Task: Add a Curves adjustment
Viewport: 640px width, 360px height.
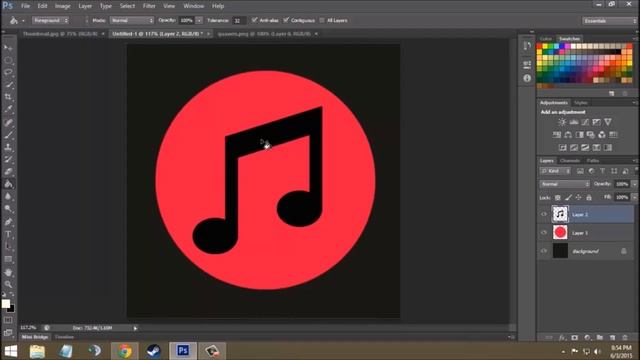Action: 585,122
